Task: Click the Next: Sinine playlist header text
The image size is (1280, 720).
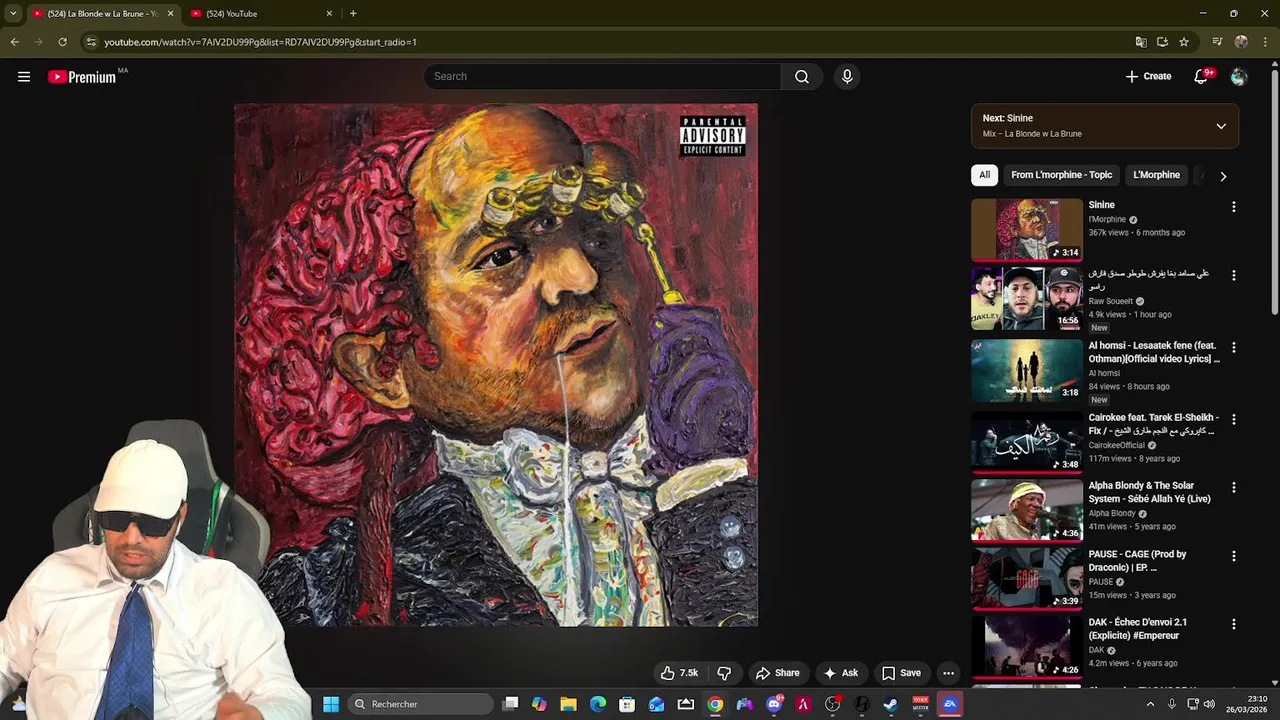Action: (x=1008, y=118)
